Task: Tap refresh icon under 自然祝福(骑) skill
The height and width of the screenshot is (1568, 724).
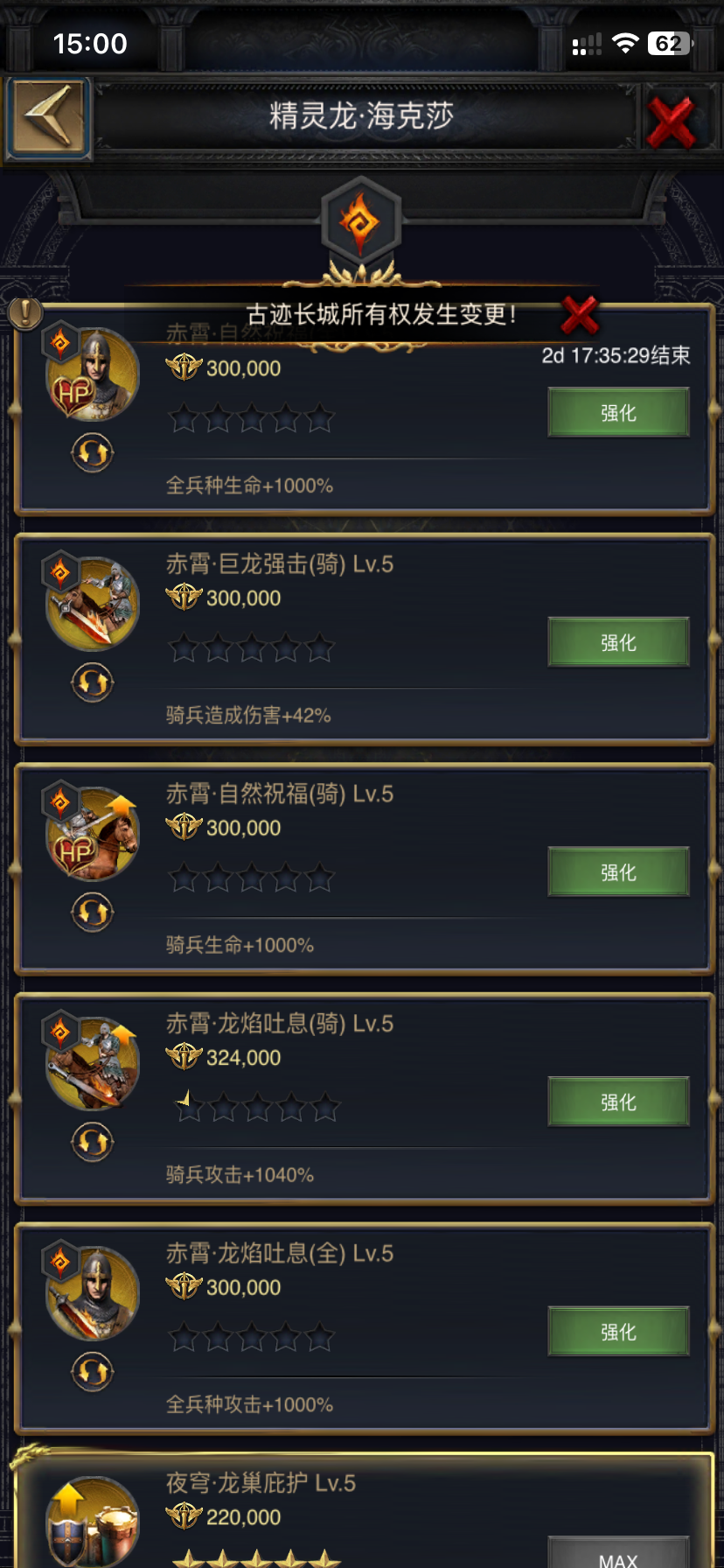Action: click(x=93, y=913)
